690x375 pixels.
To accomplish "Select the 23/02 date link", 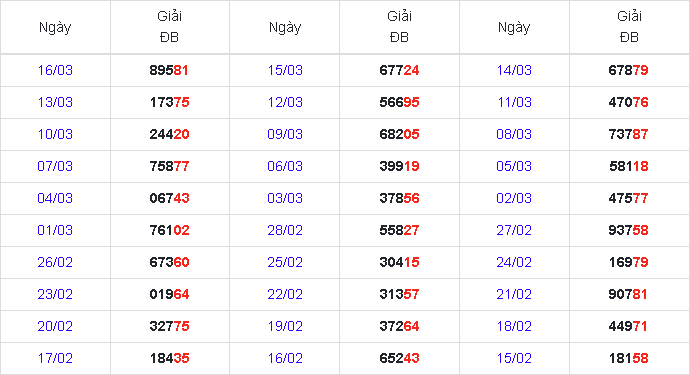I will (55, 294).
